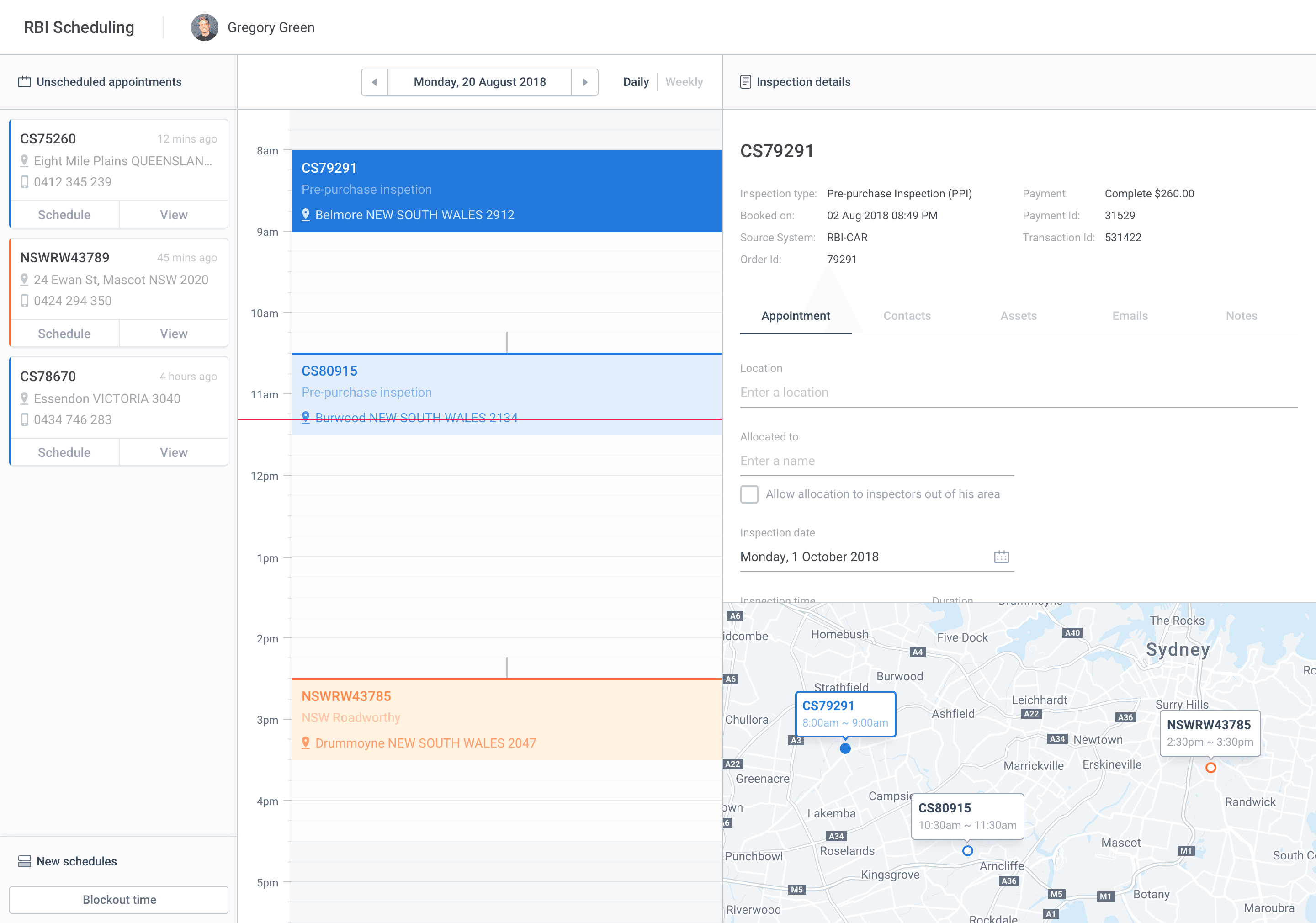Click the location pin on Belmore appointment
The width and height of the screenshot is (1316, 923).
(306, 215)
